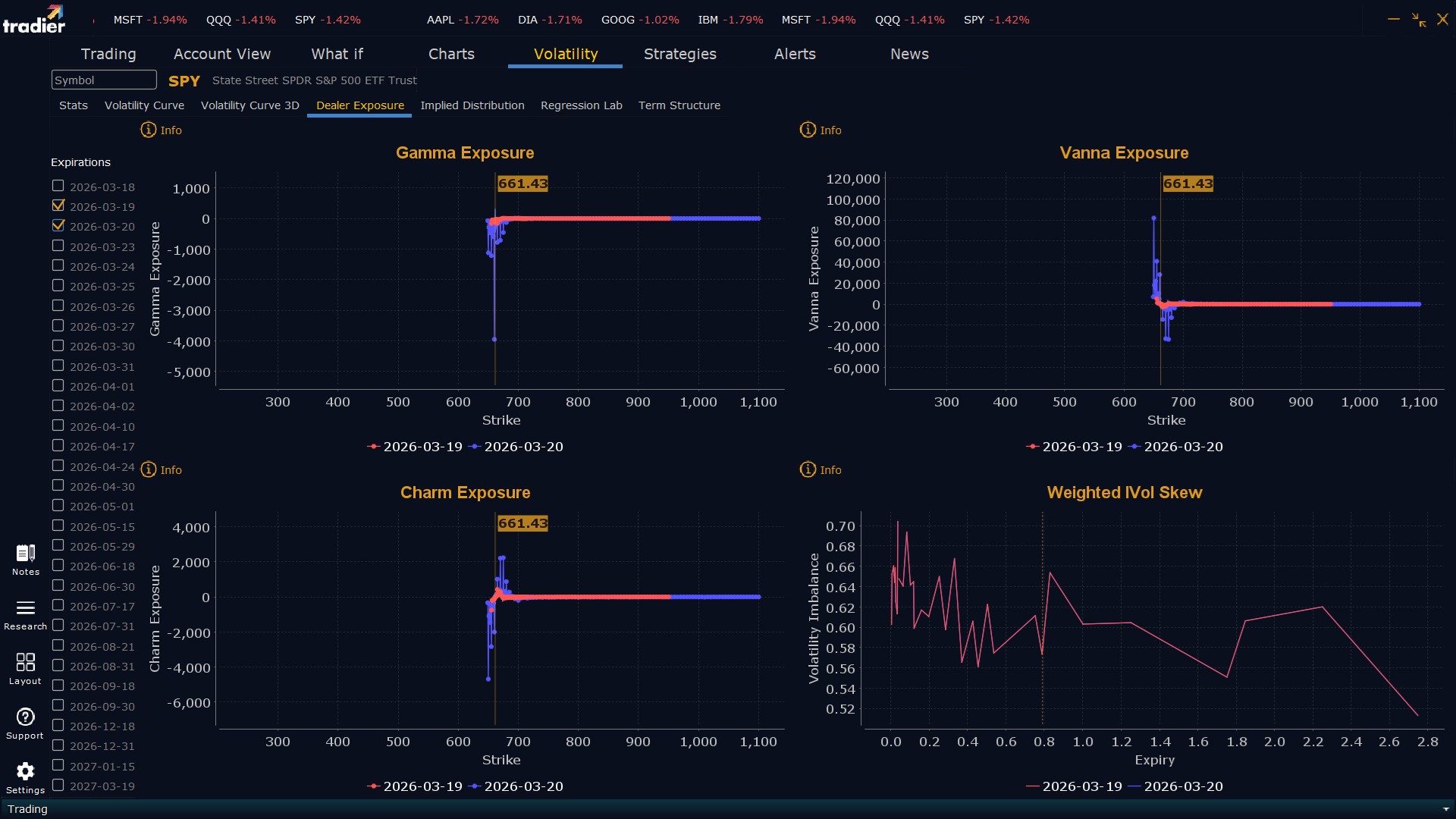Uncheck the 2026-03-19 expiration checkbox
Screen dimensions: 1456x819
(x=58, y=206)
